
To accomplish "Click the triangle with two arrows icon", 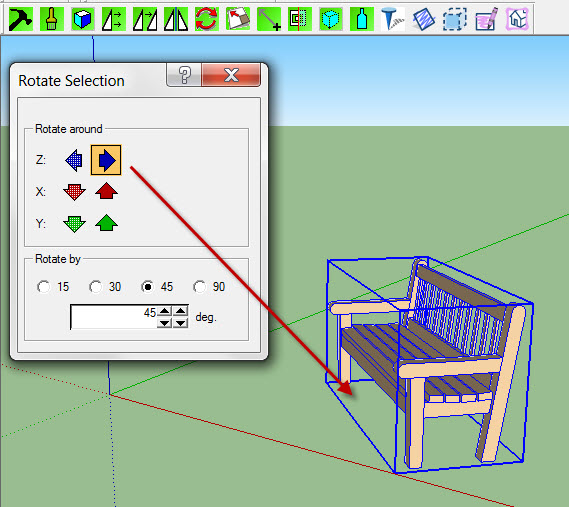I will [x=114, y=19].
